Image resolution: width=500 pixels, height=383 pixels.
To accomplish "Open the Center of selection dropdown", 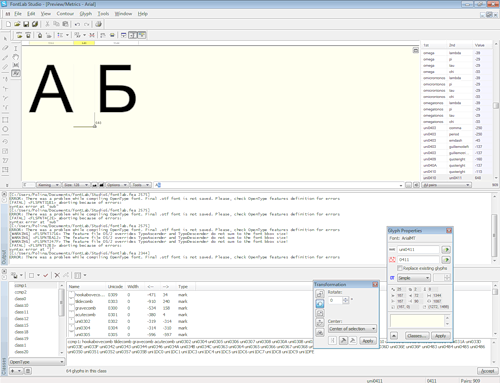I will (352, 329).
